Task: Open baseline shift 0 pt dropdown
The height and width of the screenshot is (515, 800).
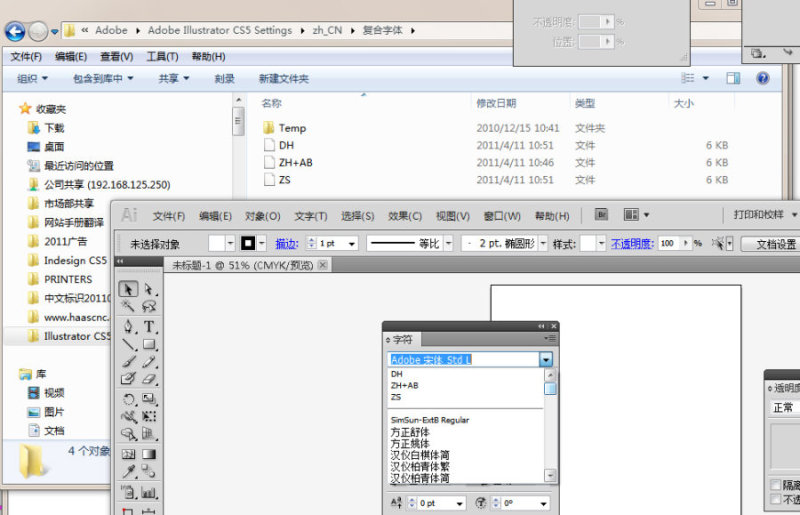Action: [x=460, y=504]
